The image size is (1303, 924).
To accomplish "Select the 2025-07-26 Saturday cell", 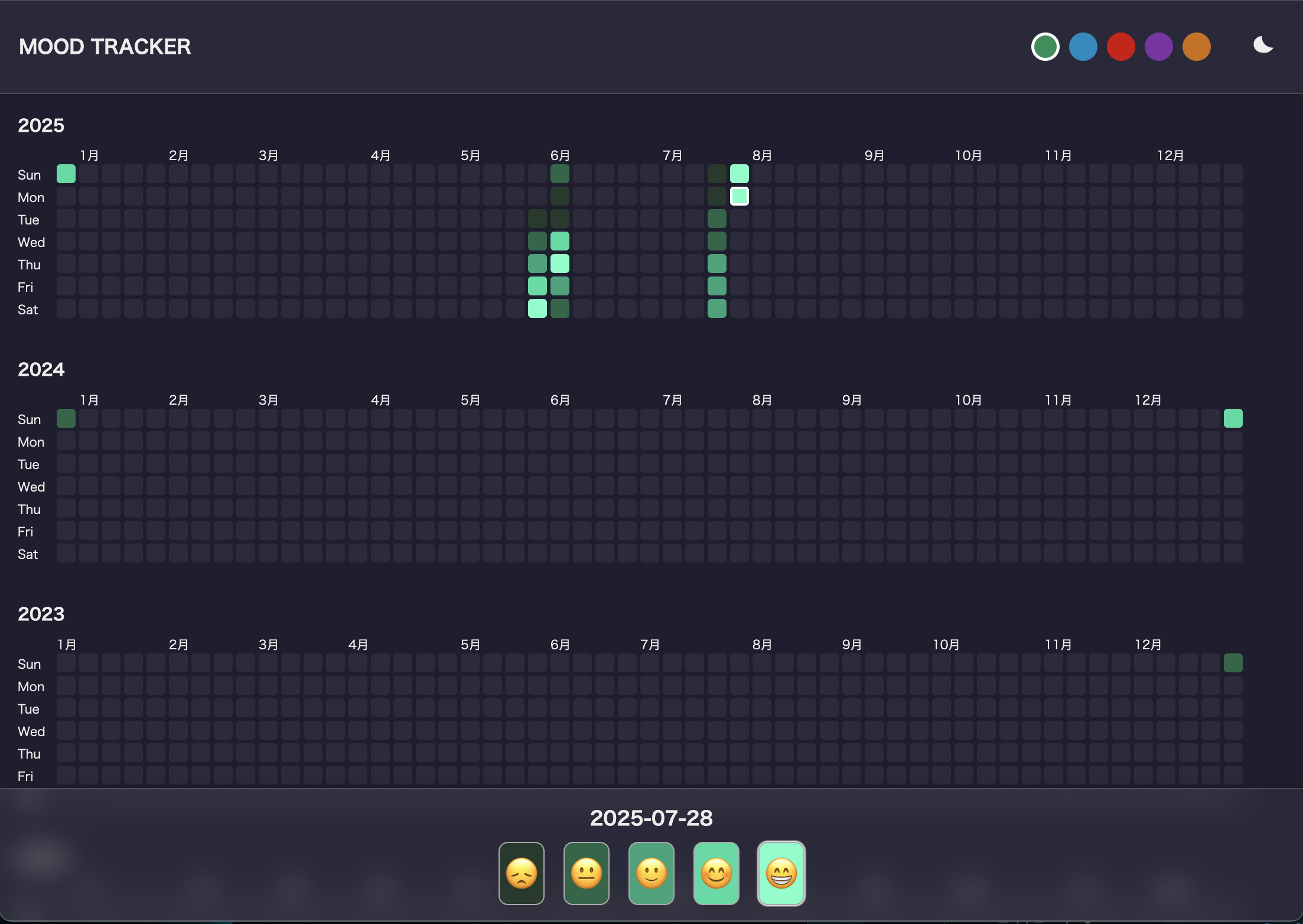I will coord(717,308).
